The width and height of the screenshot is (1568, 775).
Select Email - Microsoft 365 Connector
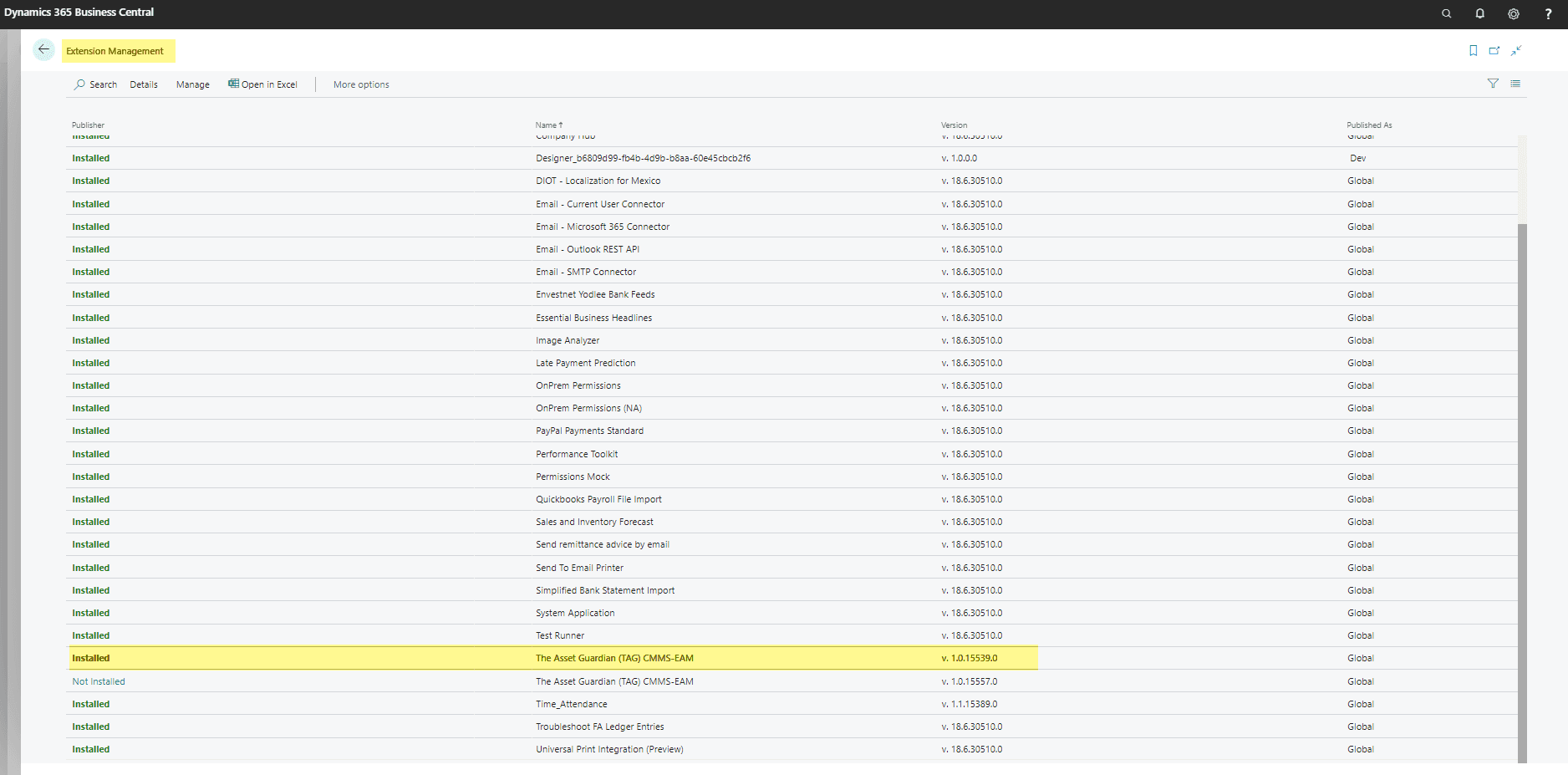pos(603,227)
